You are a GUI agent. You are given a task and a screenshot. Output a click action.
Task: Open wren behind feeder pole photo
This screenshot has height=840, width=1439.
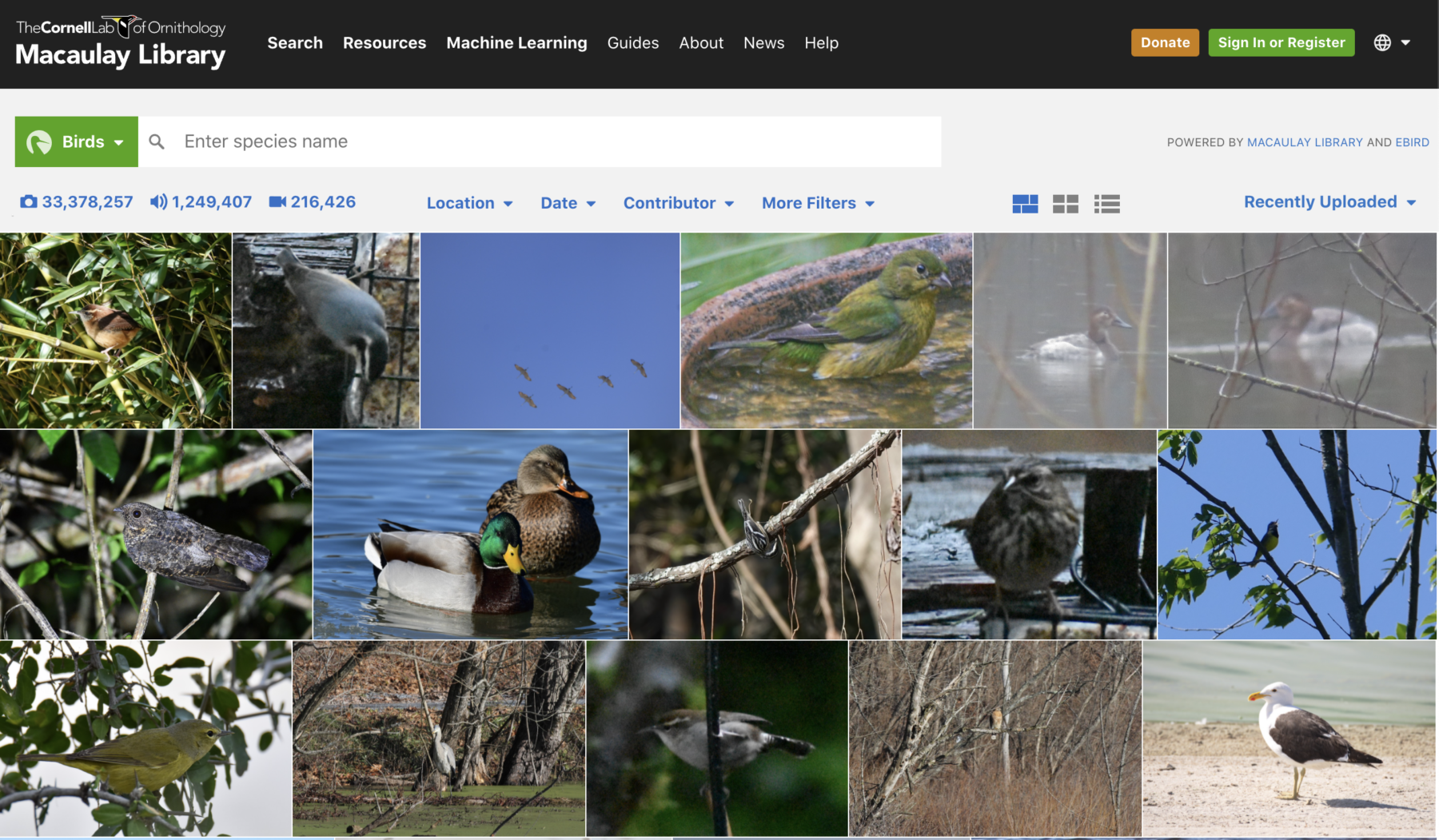point(717,738)
